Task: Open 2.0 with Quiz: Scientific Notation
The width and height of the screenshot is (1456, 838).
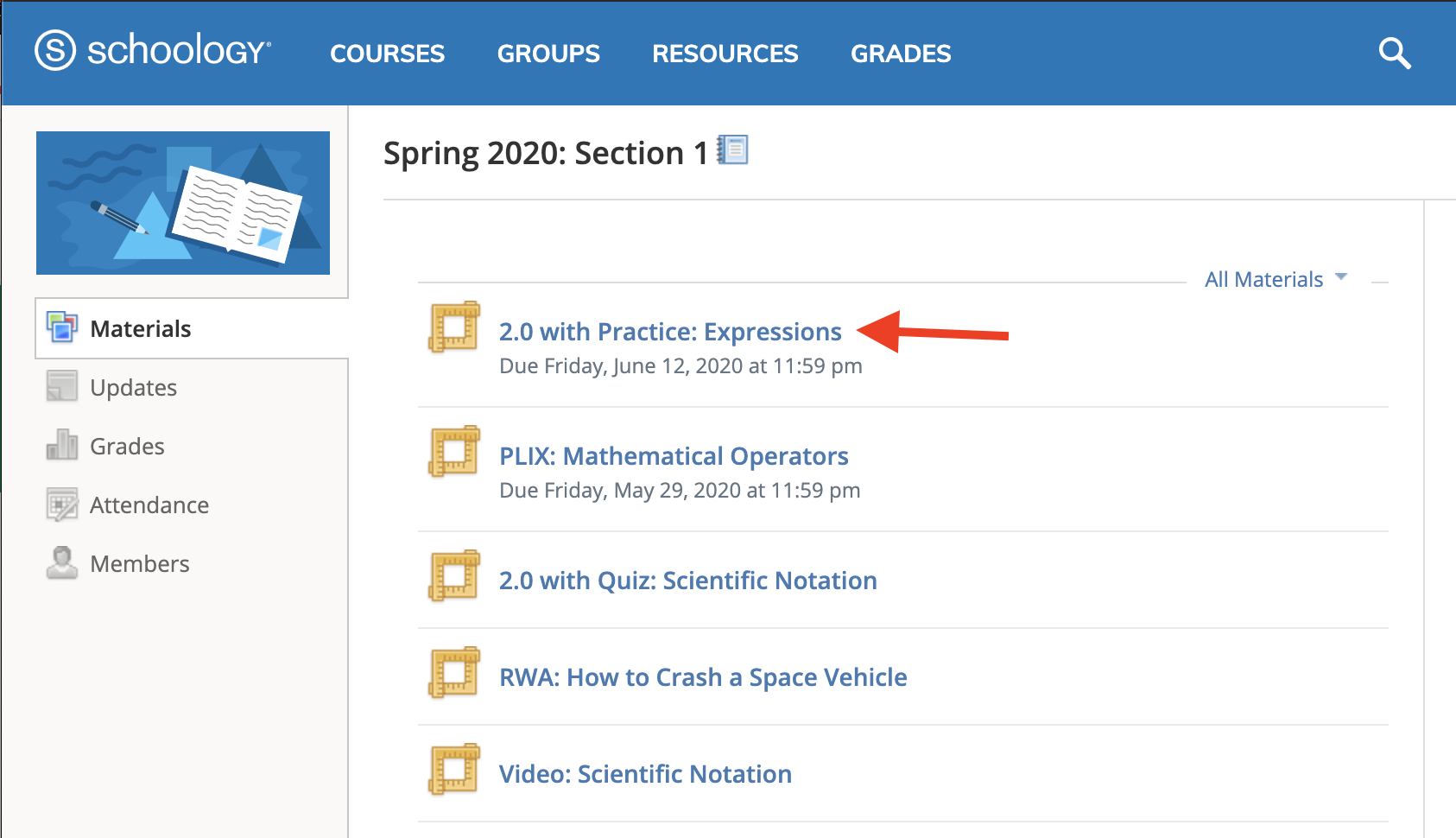Action: coord(687,580)
